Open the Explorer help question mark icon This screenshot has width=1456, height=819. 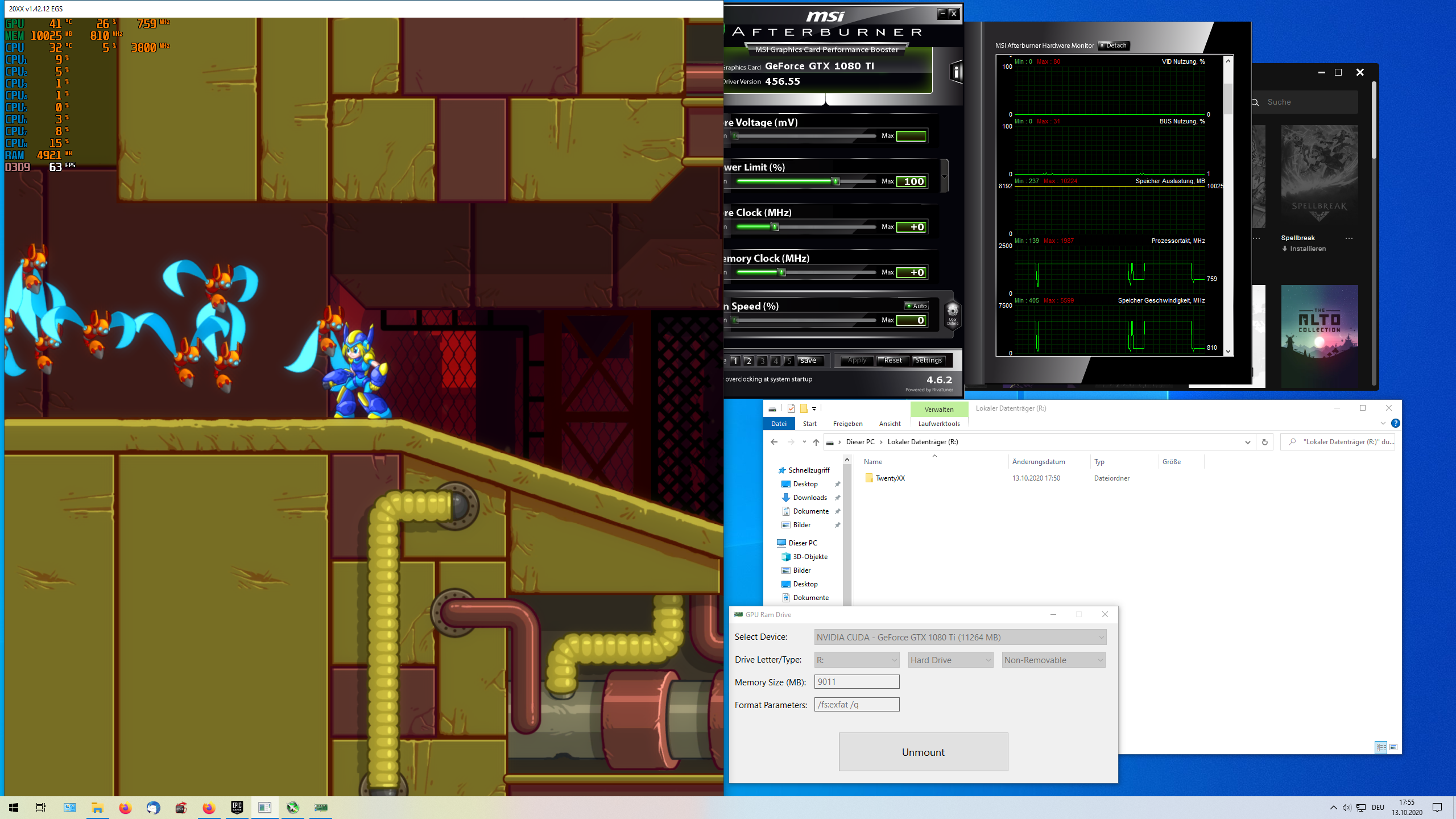1395,423
